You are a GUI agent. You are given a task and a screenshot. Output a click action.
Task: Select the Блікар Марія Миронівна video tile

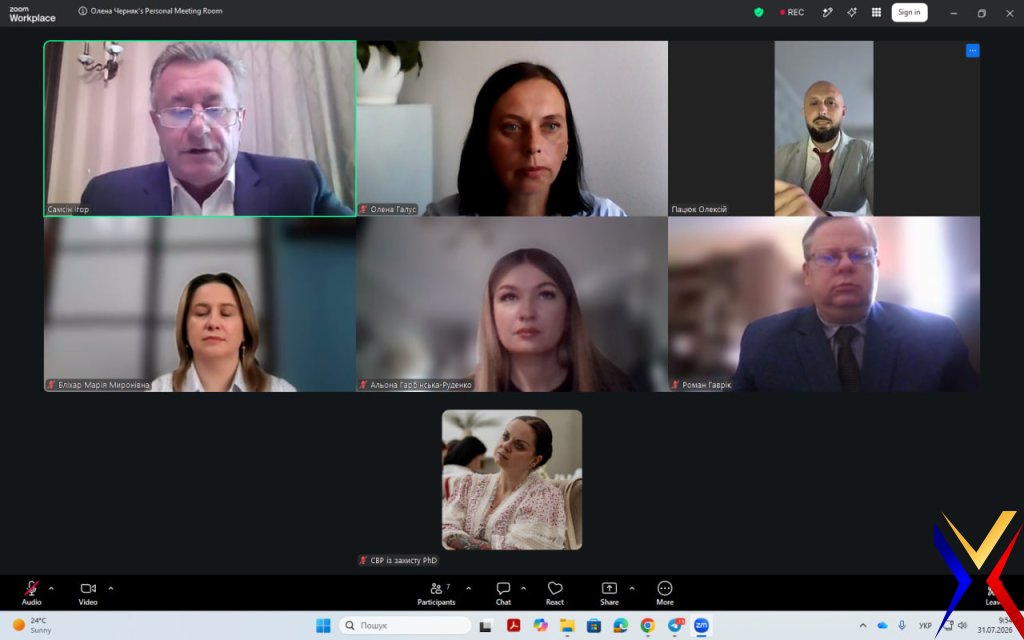200,304
